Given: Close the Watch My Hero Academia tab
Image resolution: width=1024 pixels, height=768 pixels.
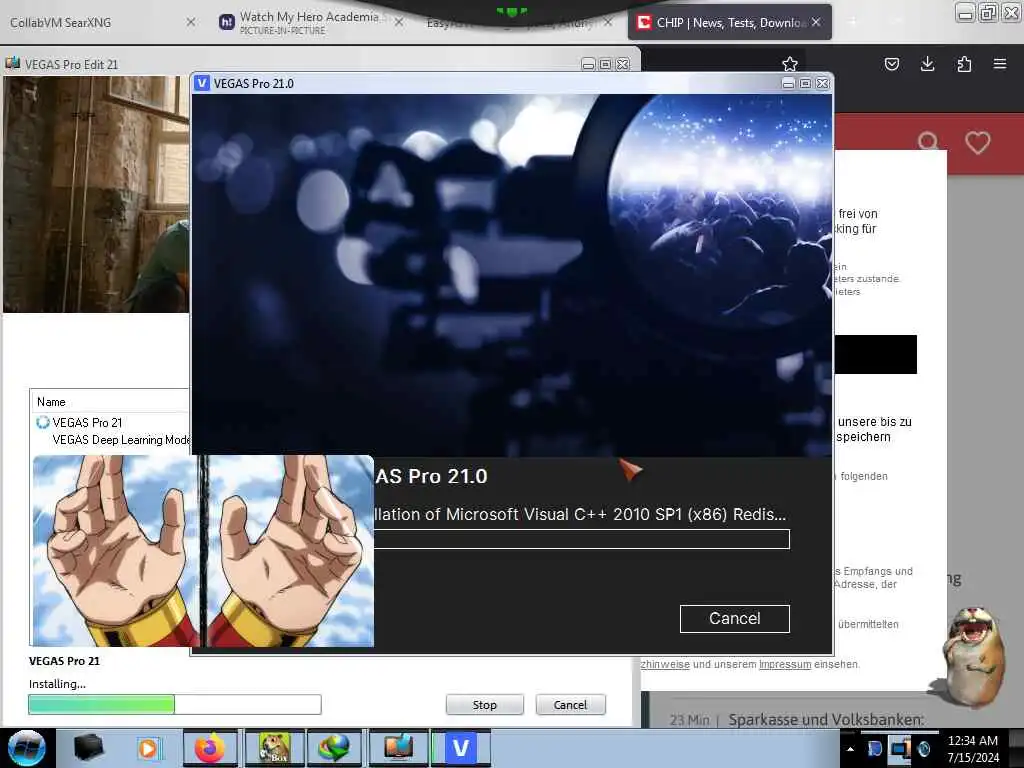Looking at the screenshot, I should [x=399, y=22].
